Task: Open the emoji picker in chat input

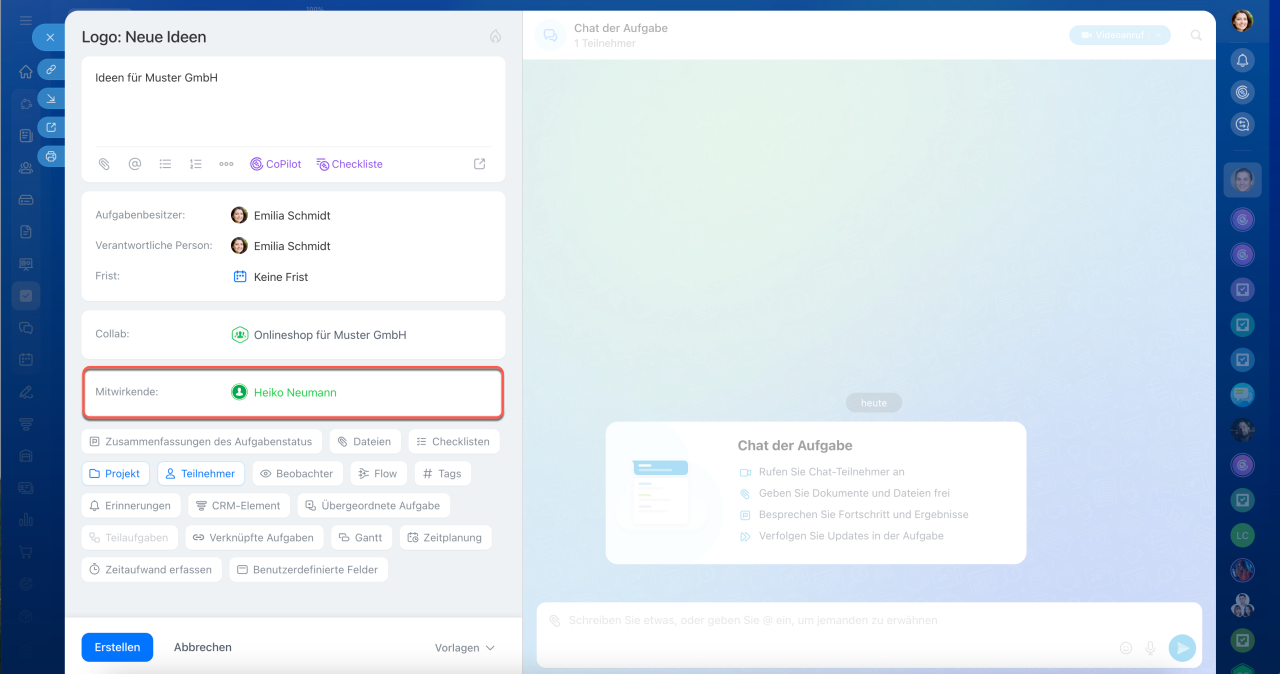Action: point(1126,648)
